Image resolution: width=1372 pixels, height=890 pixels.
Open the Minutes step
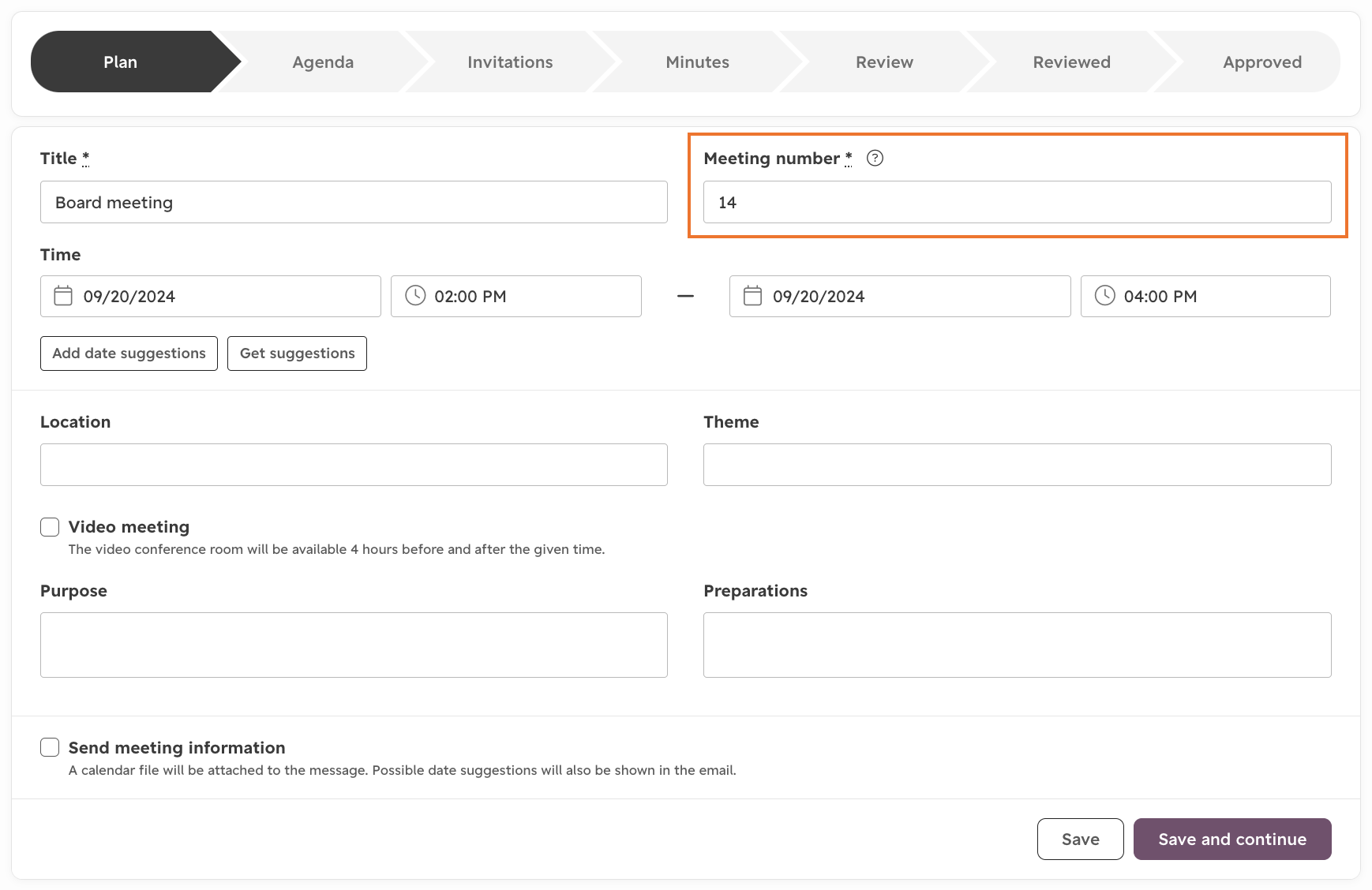tap(697, 62)
